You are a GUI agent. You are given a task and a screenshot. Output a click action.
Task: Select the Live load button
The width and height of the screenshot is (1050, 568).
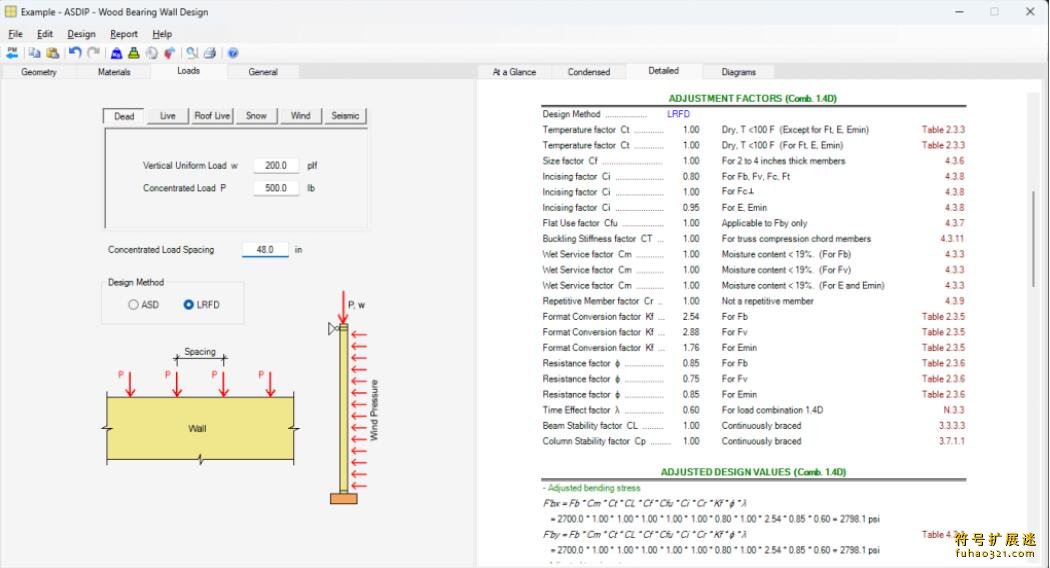coord(167,116)
